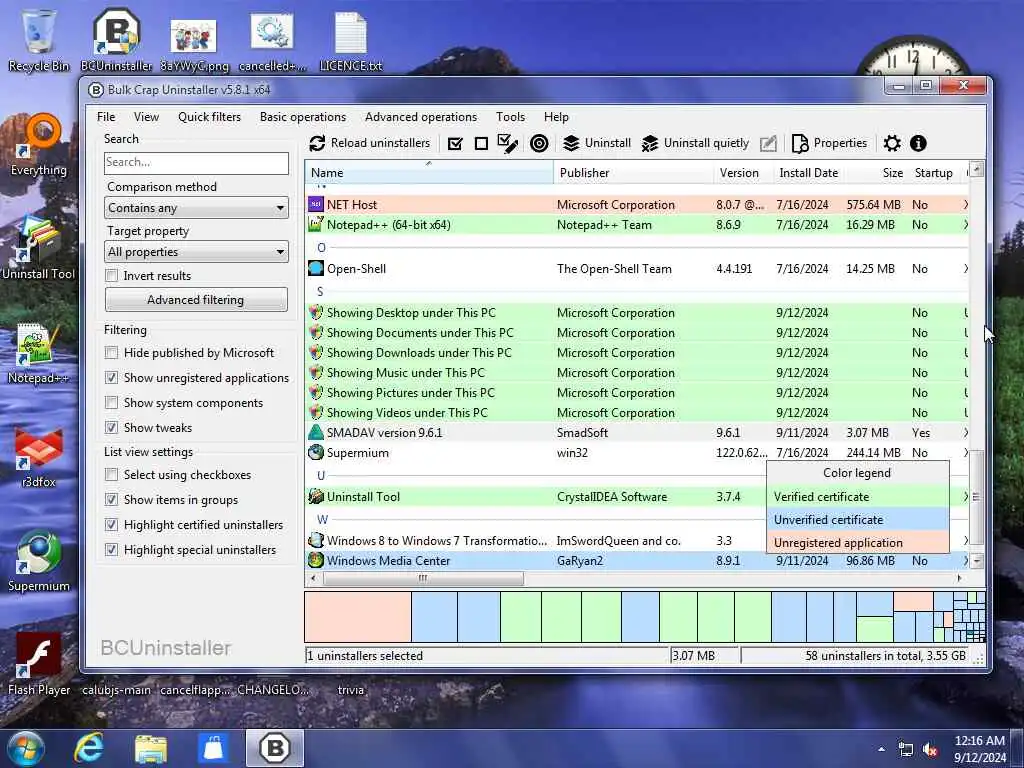Click the target window crosshair icon
The image size is (1024, 768).
pyautogui.click(x=539, y=143)
